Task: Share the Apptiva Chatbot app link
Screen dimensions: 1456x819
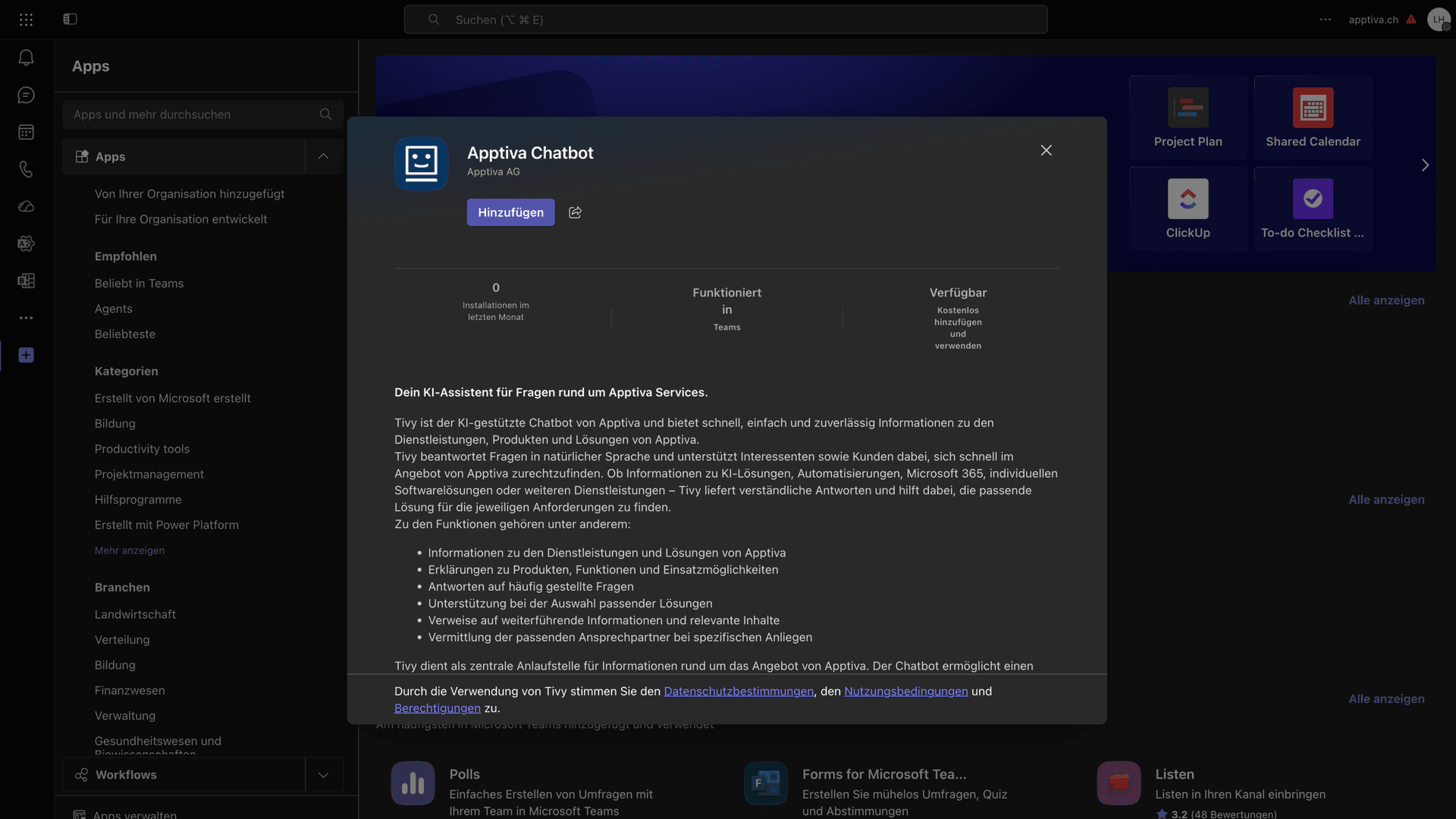Action: (576, 212)
